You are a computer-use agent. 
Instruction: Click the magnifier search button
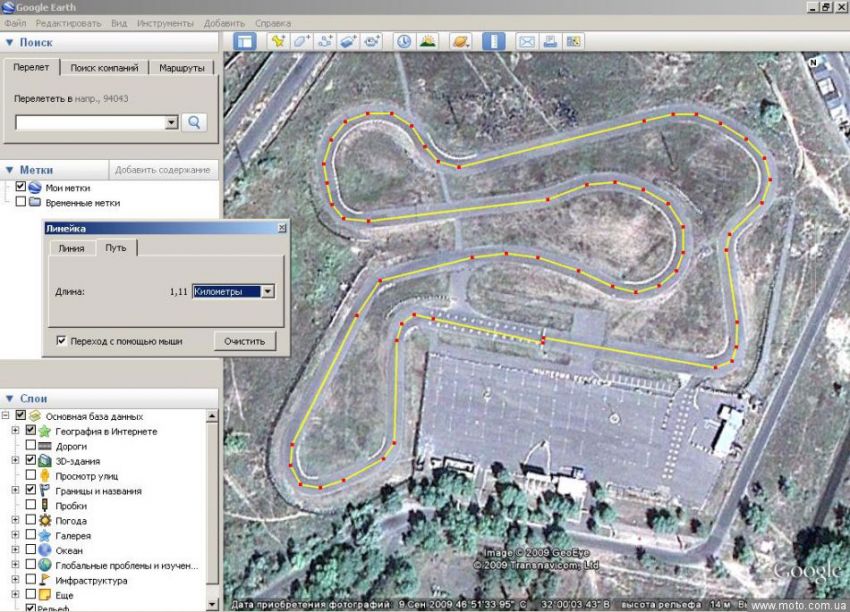tap(195, 122)
